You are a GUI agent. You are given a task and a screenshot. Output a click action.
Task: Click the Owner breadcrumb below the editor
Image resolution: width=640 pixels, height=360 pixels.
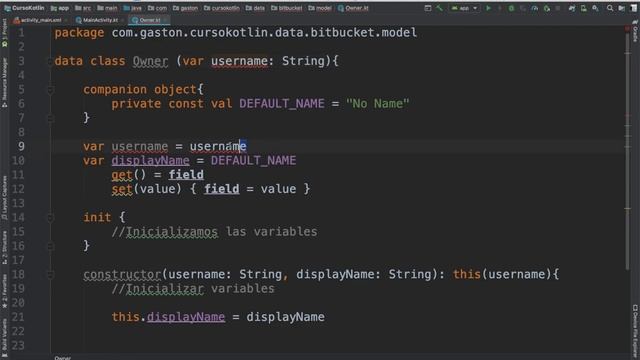click(62, 358)
